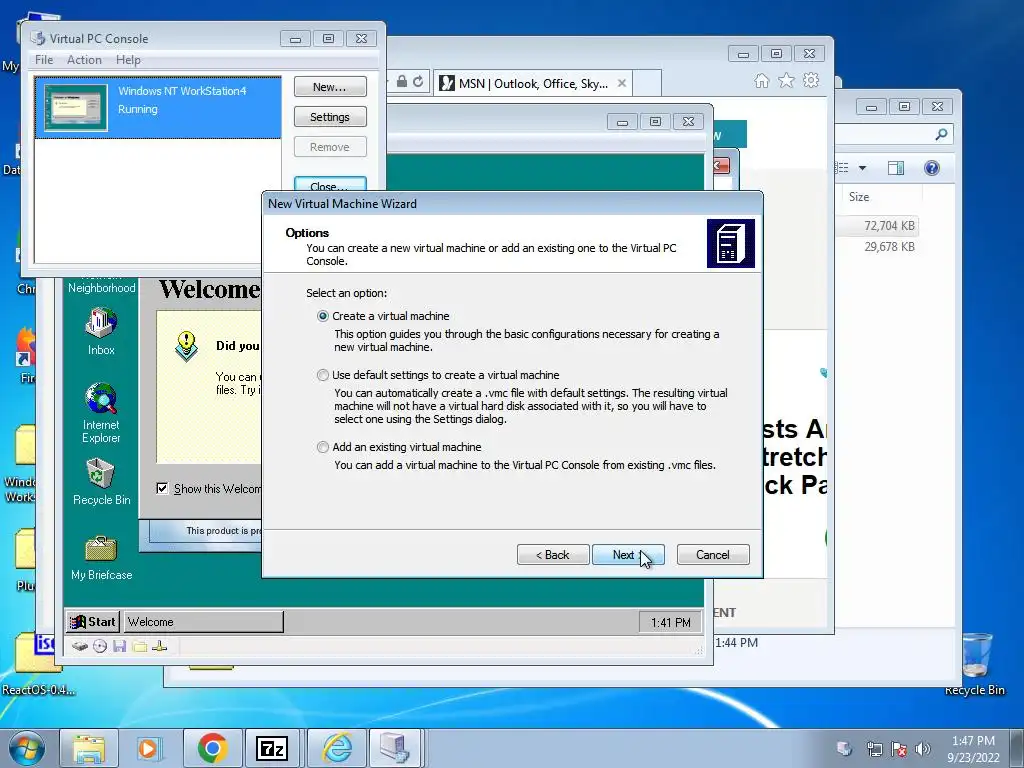The height and width of the screenshot is (768, 1024).
Task: Click the volume speaker tray icon
Action: pyautogui.click(x=923, y=748)
